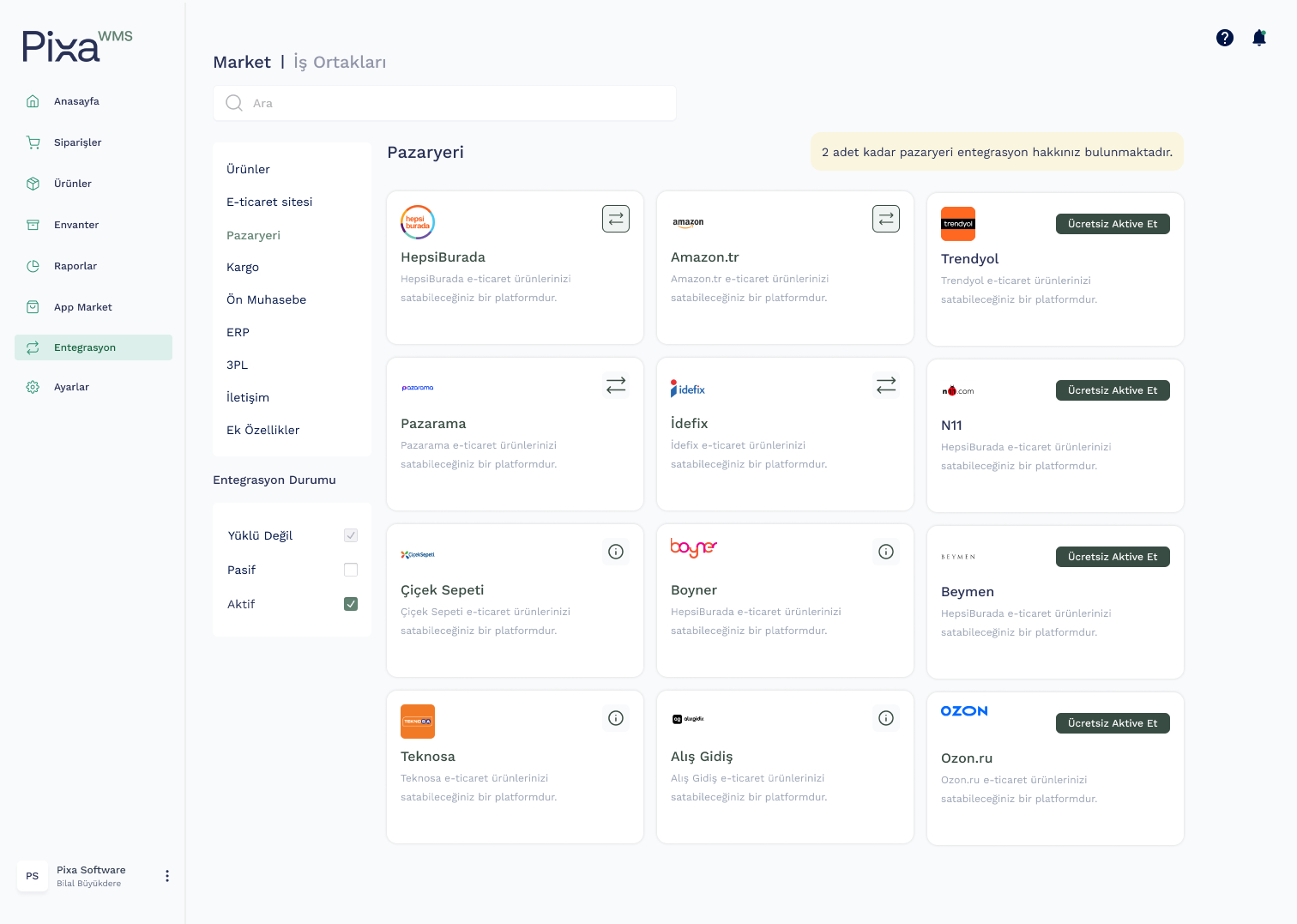The width and height of the screenshot is (1297, 924).
Task: Click the PS user avatar
Action: [x=33, y=876]
